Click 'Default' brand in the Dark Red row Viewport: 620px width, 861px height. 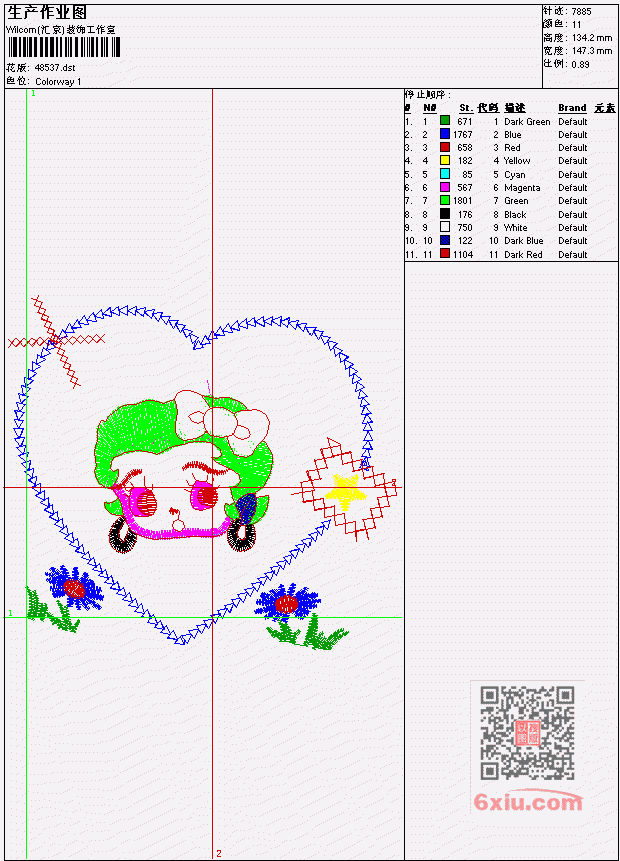tap(573, 255)
